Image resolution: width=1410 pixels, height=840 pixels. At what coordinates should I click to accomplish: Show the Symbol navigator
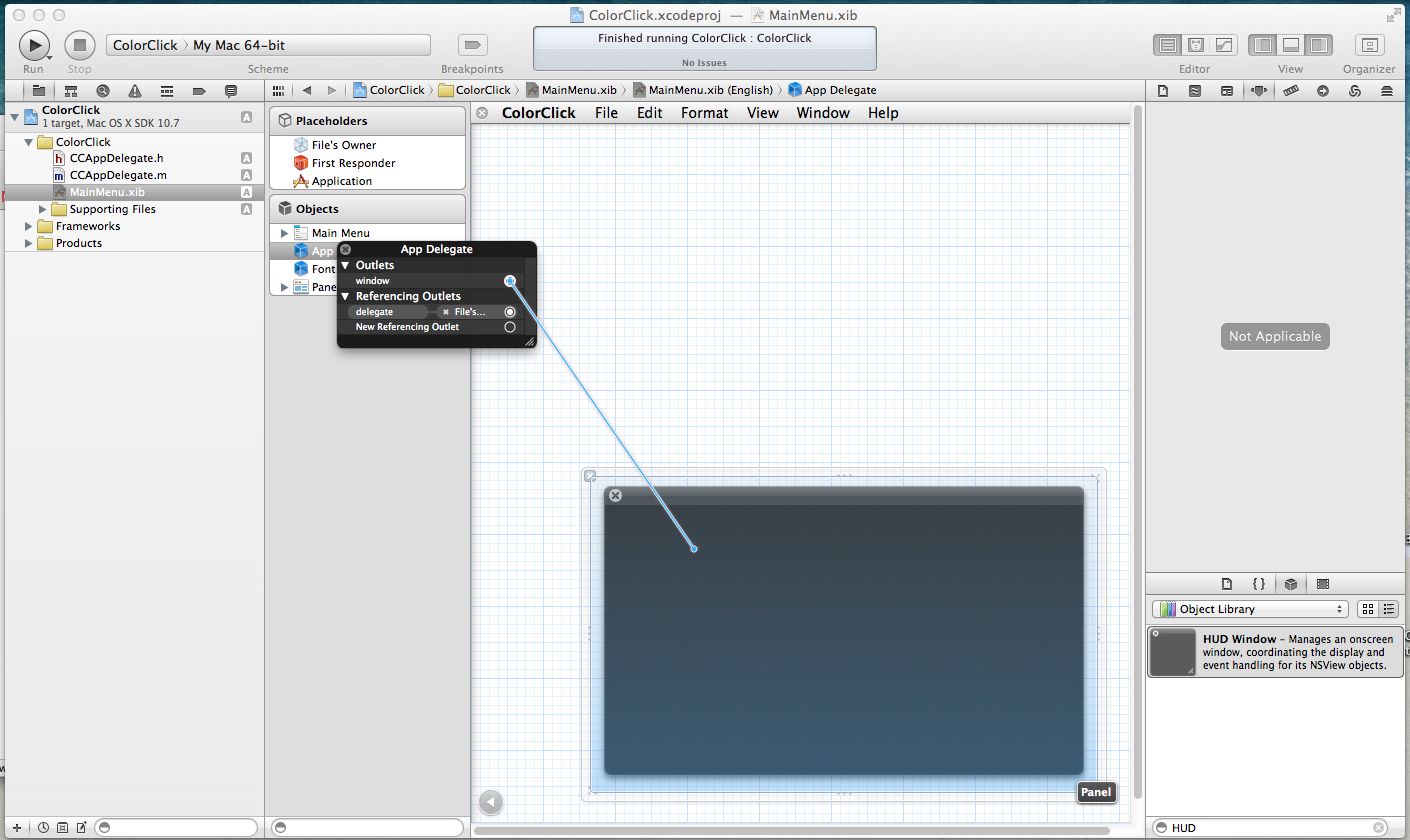(71, 90)
